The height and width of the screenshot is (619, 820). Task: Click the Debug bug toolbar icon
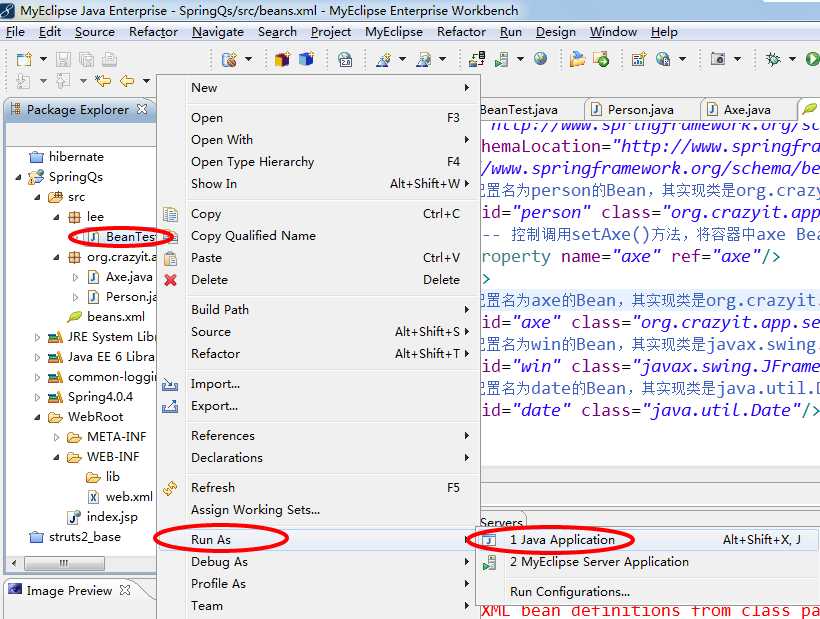(x=772, y=59)
